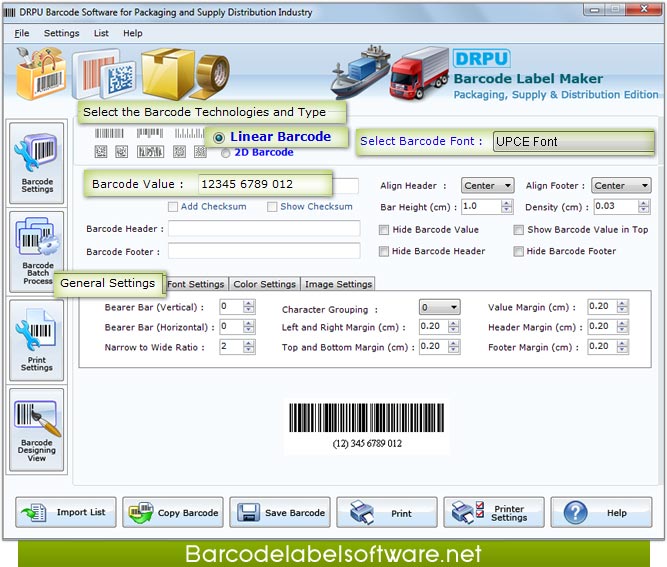Screen dimensions: 667x567
Task: Adjust the Narrow to Wide Ratio spinner
Action: pyautogui.click(x=249, y=346)
